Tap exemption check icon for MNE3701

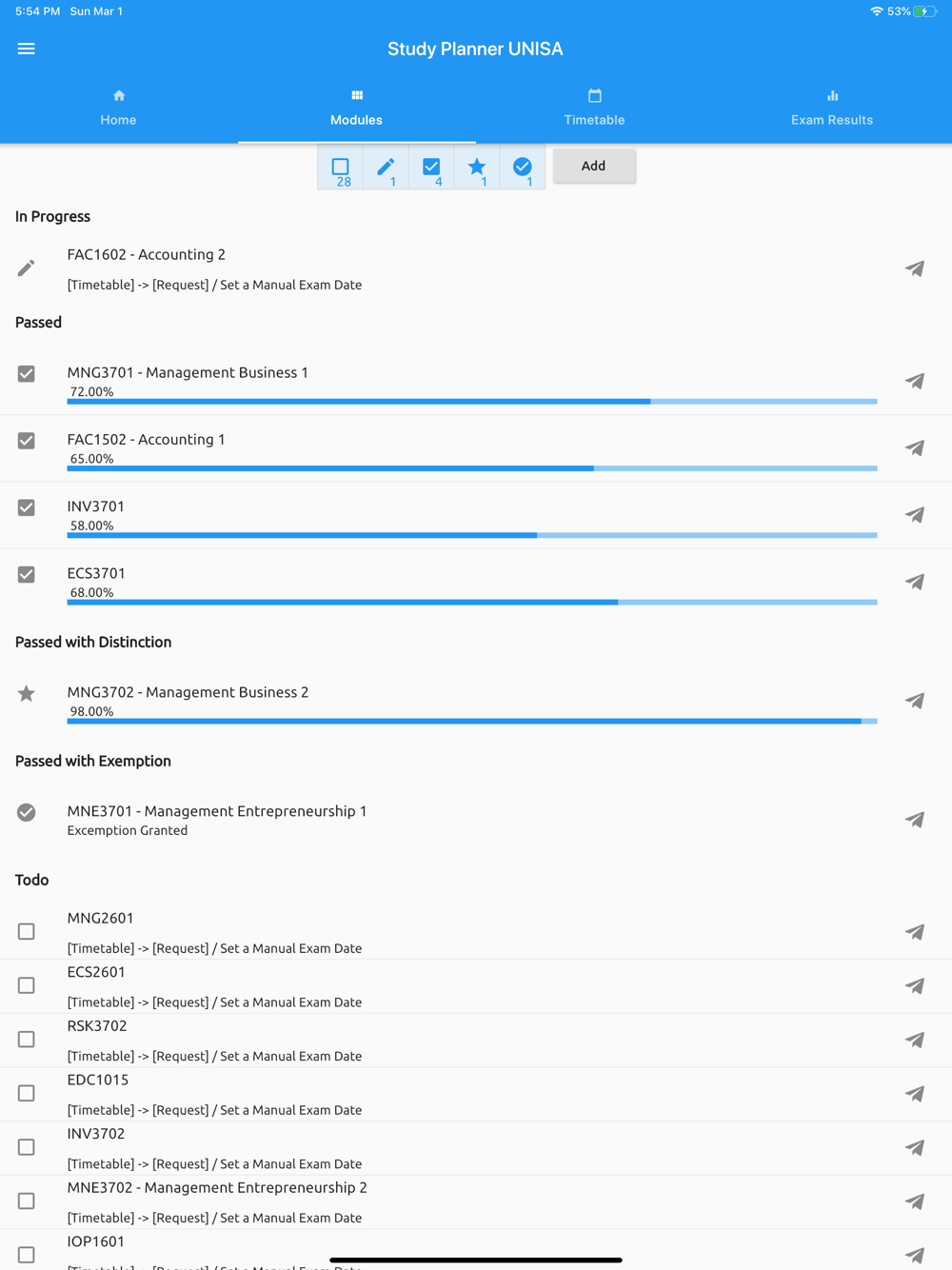click(27, 812)
